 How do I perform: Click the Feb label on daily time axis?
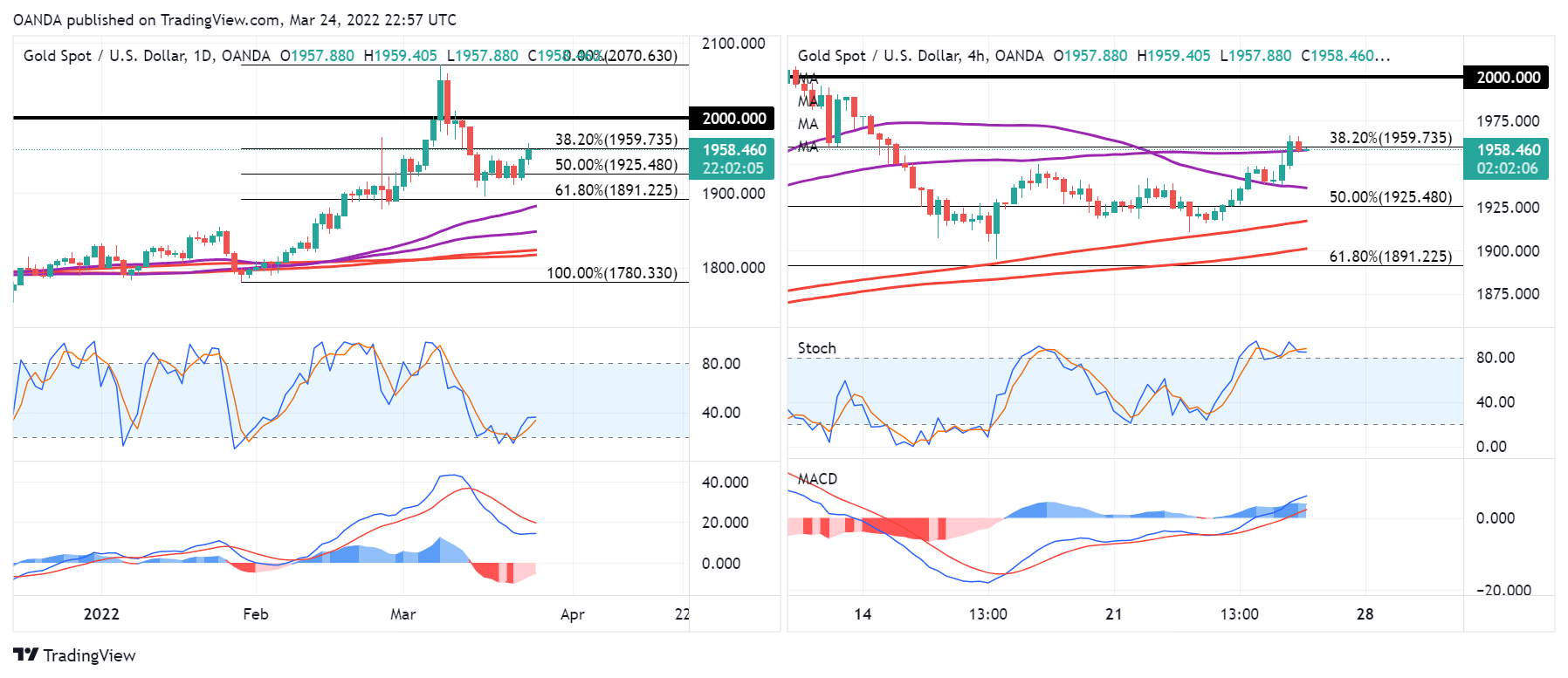pyautogui.click(x=256, y=614)
